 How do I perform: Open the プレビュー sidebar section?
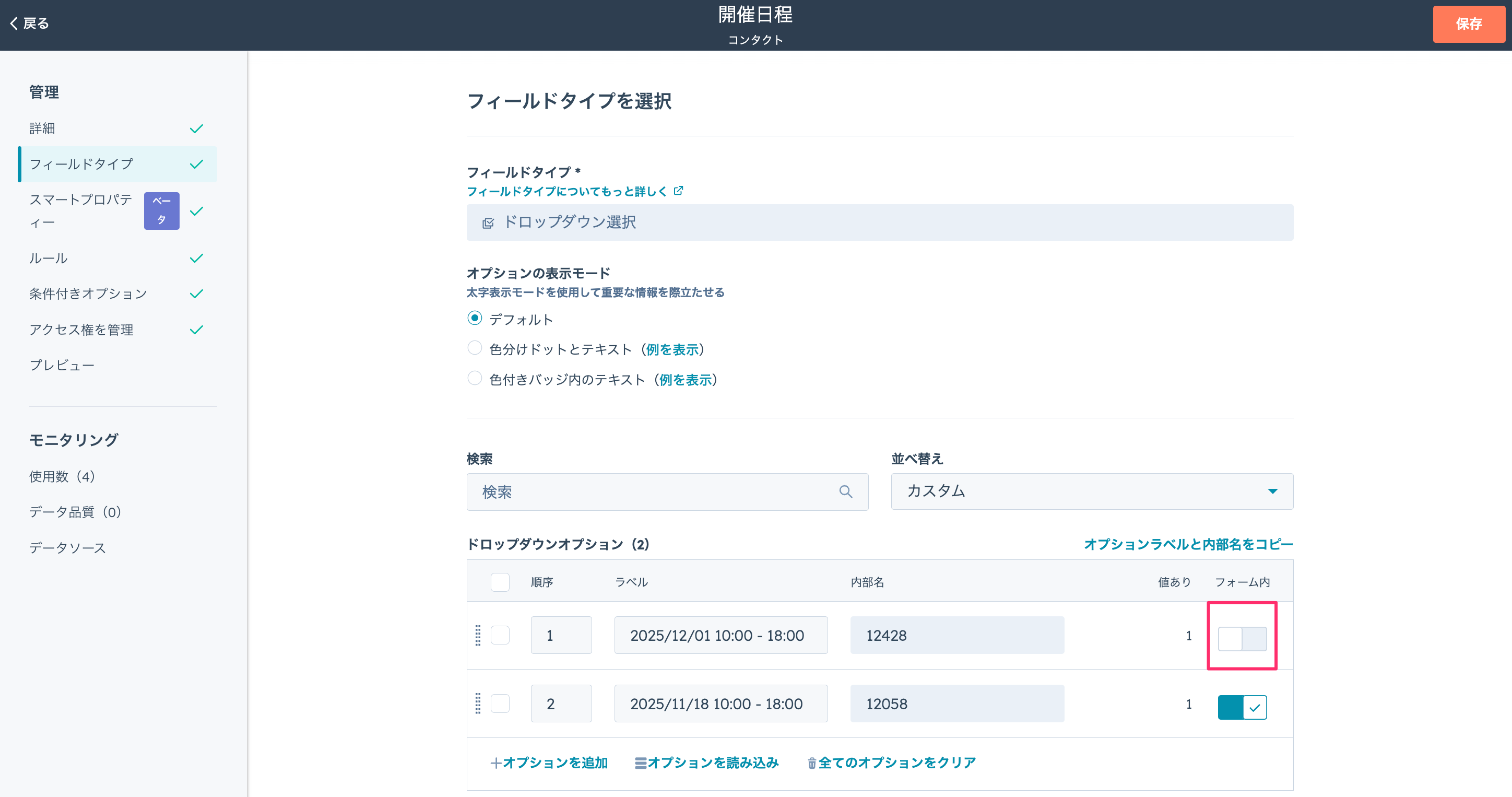tap(117, 365)
